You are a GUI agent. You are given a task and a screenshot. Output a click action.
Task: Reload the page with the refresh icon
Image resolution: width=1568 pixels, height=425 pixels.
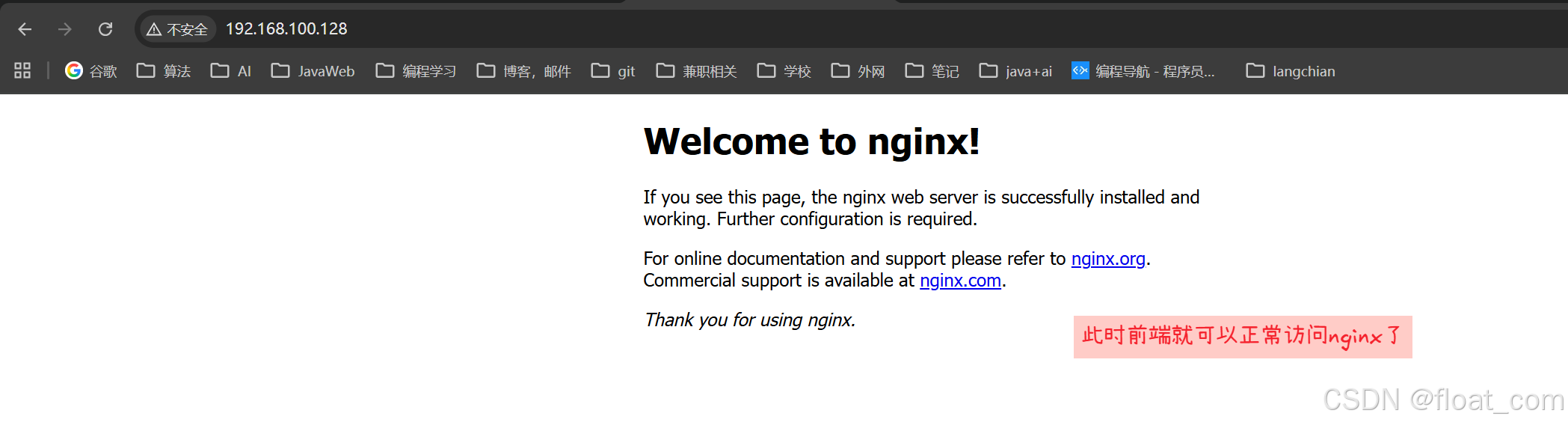pos(105,29)
